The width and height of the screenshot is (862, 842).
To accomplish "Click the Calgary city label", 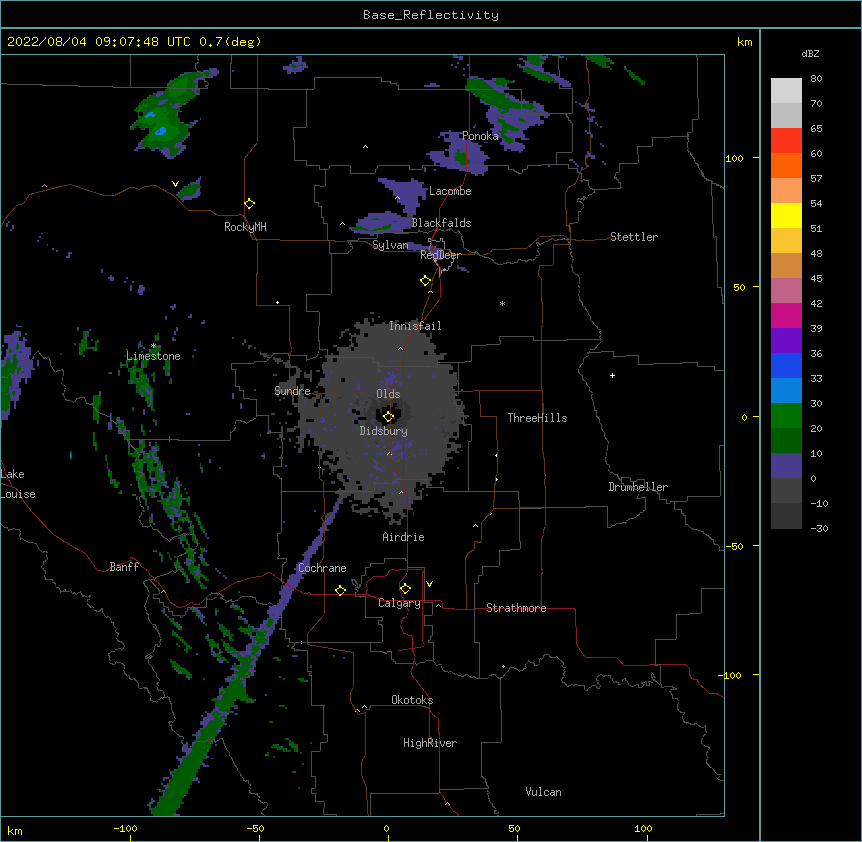I will (x=399, y=603).
